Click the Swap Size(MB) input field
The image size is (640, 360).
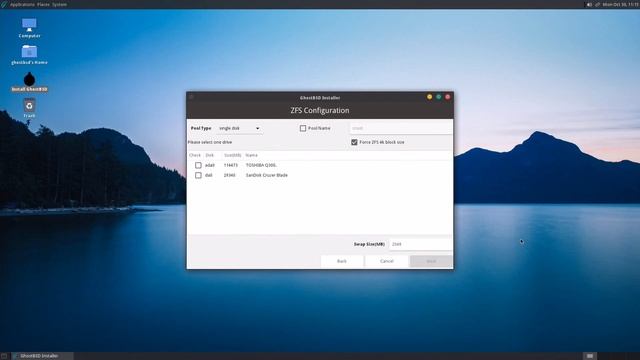pyautogui.click(x=420, y=244)
